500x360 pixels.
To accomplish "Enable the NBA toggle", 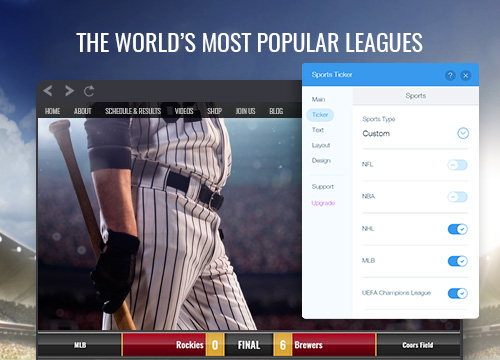I will point(458,197).
